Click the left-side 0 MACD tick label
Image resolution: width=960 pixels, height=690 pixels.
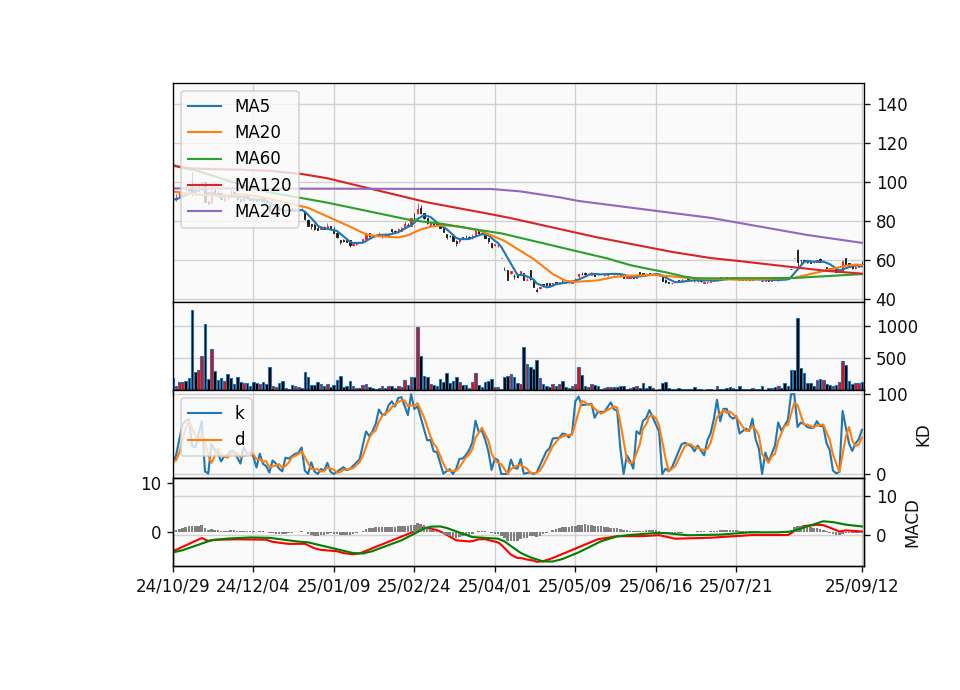point(156,533)
